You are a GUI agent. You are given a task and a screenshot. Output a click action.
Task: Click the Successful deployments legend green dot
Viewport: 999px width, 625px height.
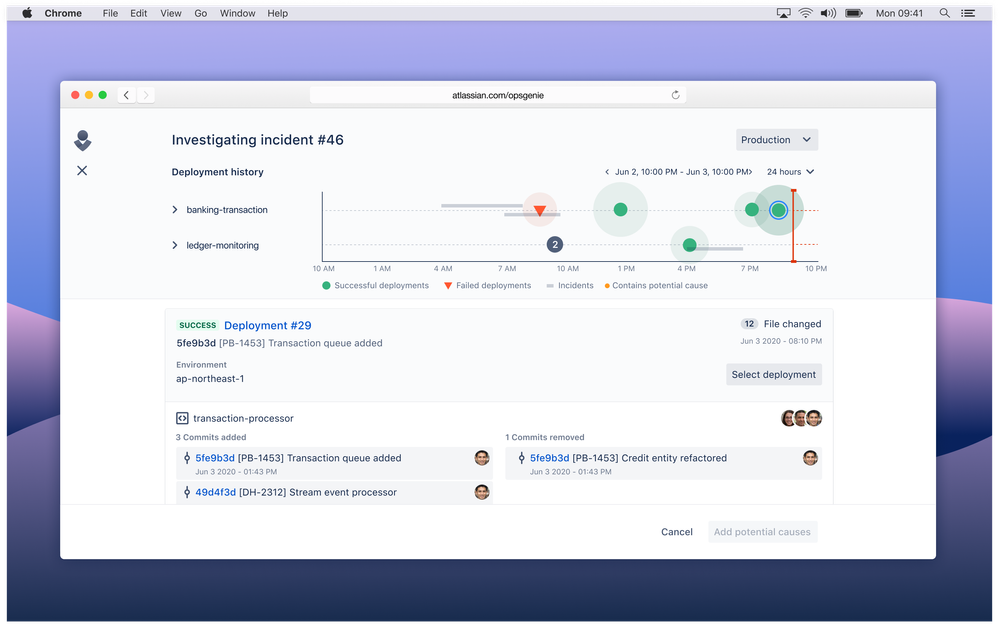[x=326, y=285]
